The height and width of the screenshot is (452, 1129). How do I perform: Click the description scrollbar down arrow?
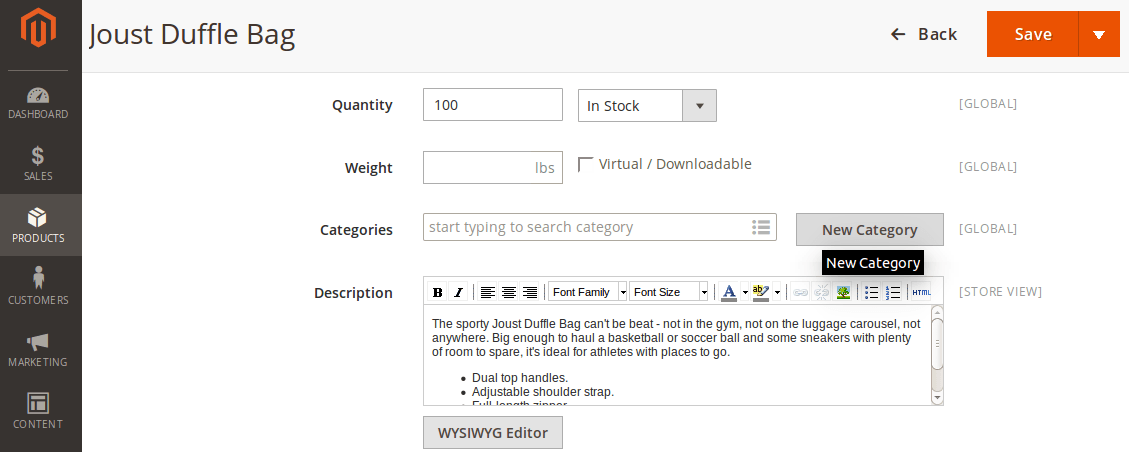coord(937,397)
